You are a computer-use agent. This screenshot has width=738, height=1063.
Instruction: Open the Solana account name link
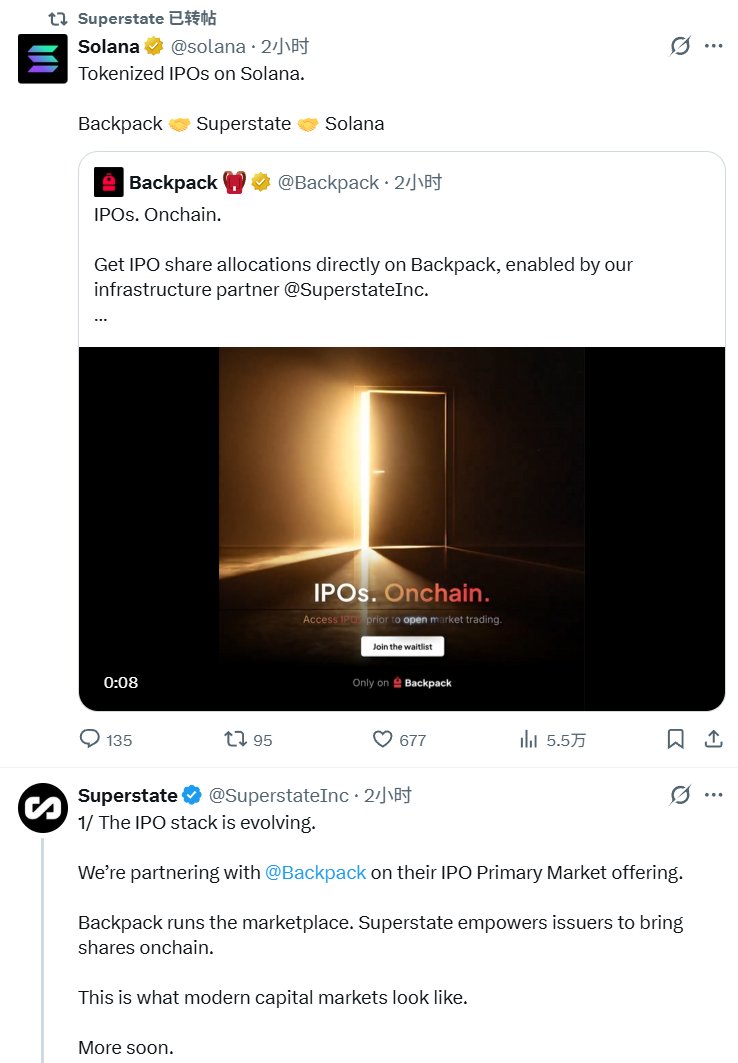pyautogui.click(x=109, y=46)
